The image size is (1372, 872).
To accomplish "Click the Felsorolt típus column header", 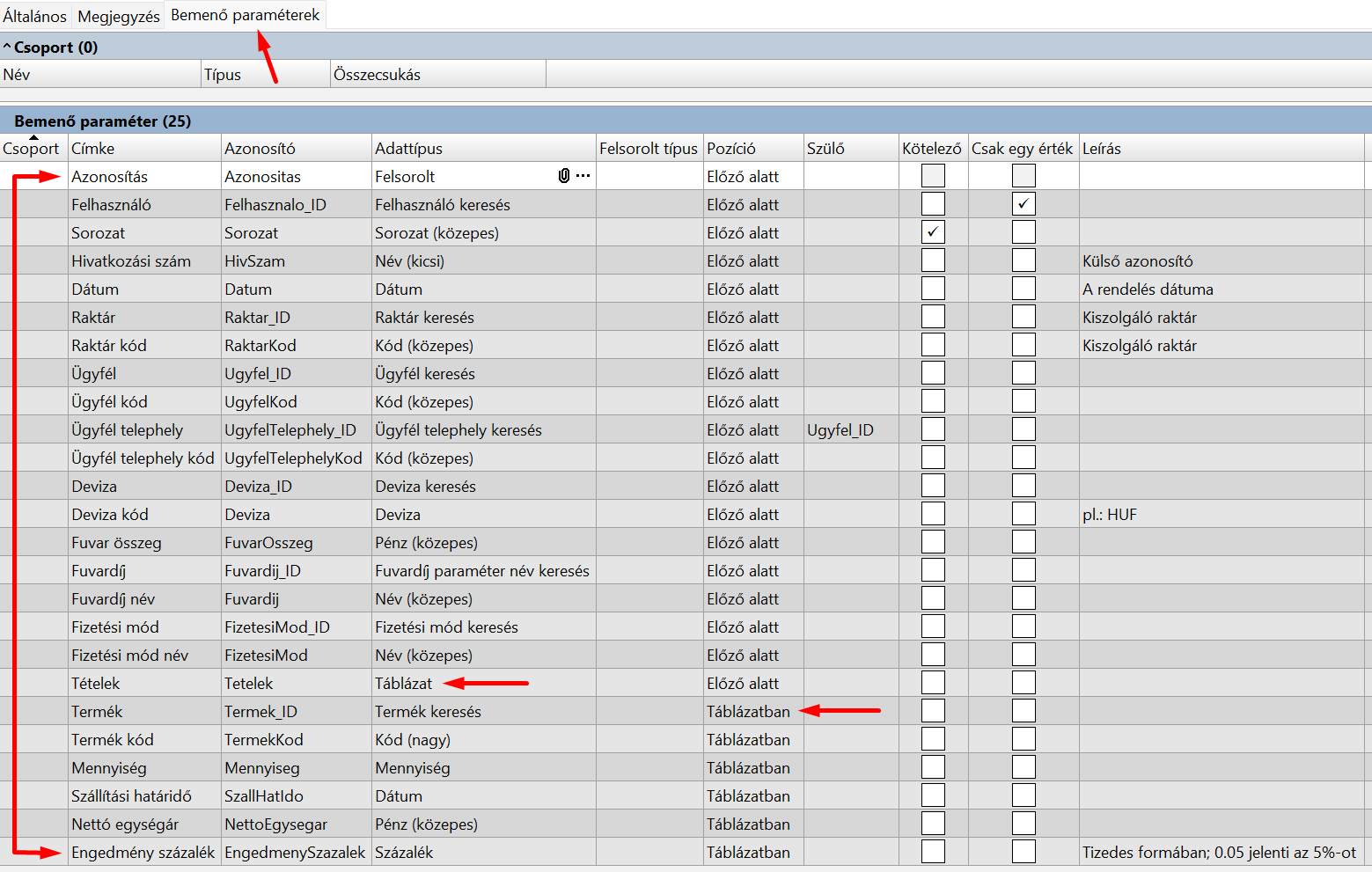I will point(649,148).
